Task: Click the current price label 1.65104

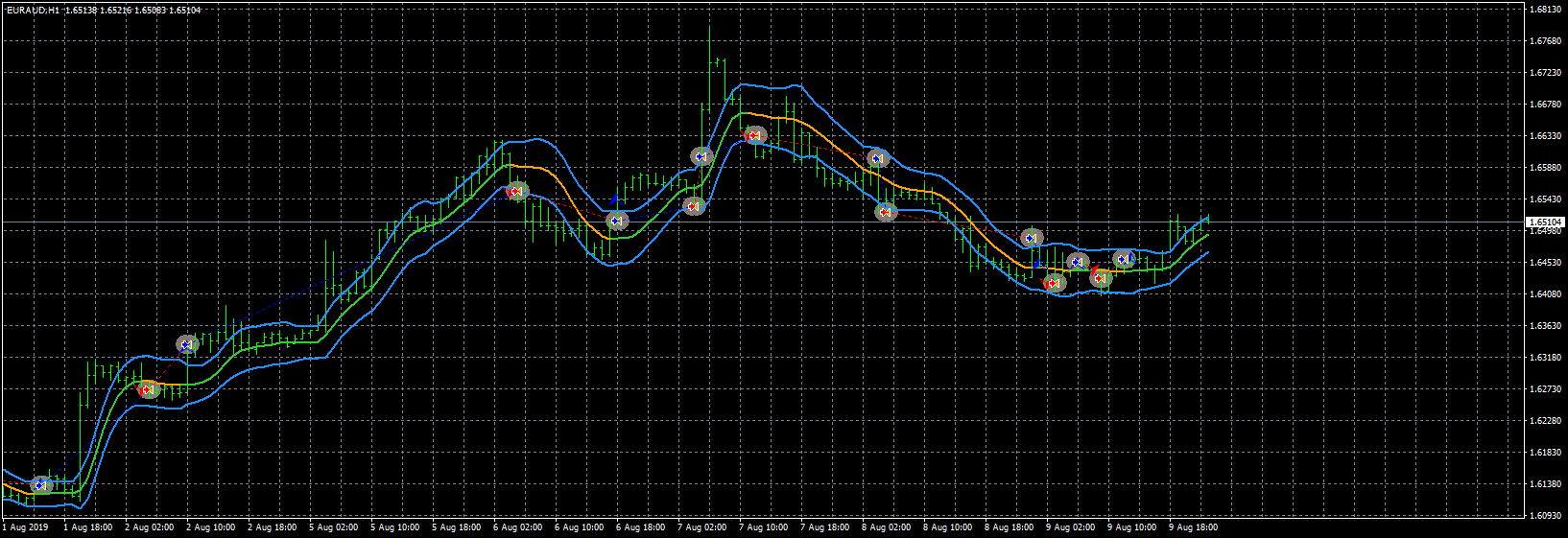Action: (x=1545, y=222)
